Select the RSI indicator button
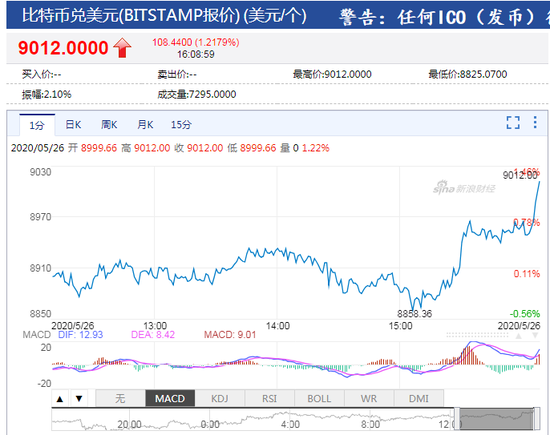The height and width of the screenshot is (435, 550). click(270, 399)
